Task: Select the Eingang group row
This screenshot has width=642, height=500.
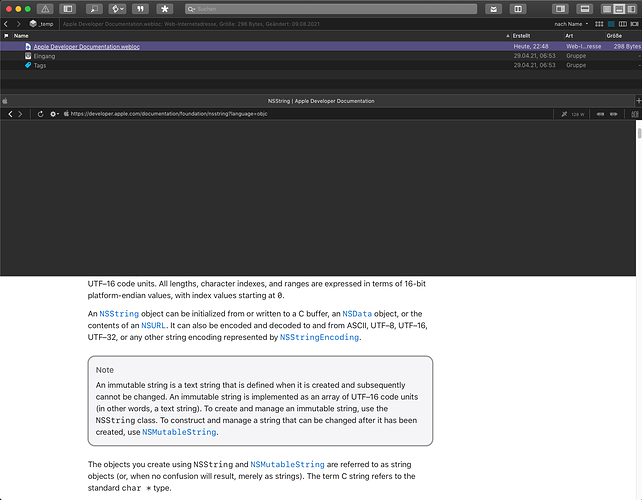Action: click(x=321, y=56)
